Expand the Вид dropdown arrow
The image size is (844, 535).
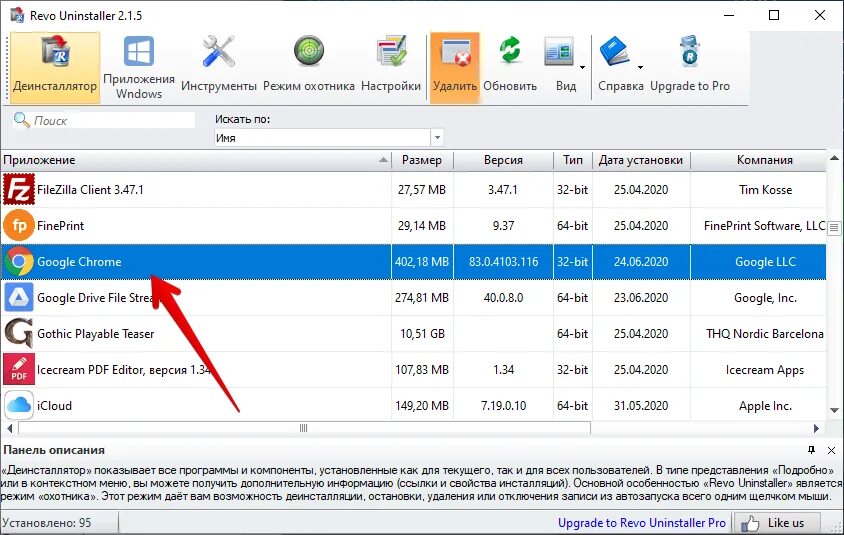(582, 67)
